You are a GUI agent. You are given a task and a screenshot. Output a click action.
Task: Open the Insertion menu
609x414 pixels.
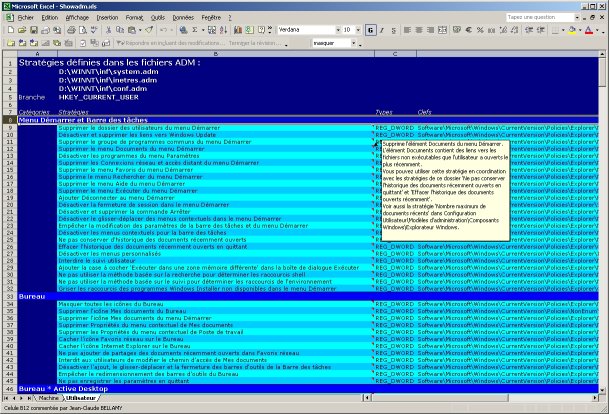107,18
